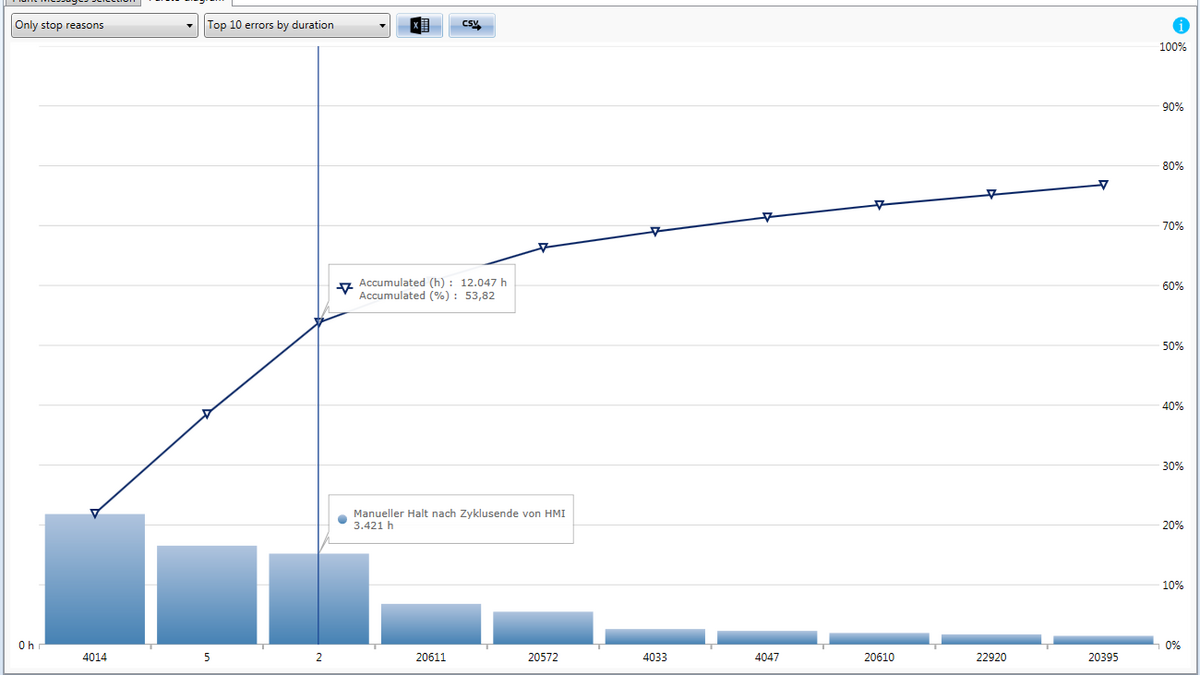The image size is (1200, 675).
Task: Click the small bar for error 20610
Action: coord(879,638)
